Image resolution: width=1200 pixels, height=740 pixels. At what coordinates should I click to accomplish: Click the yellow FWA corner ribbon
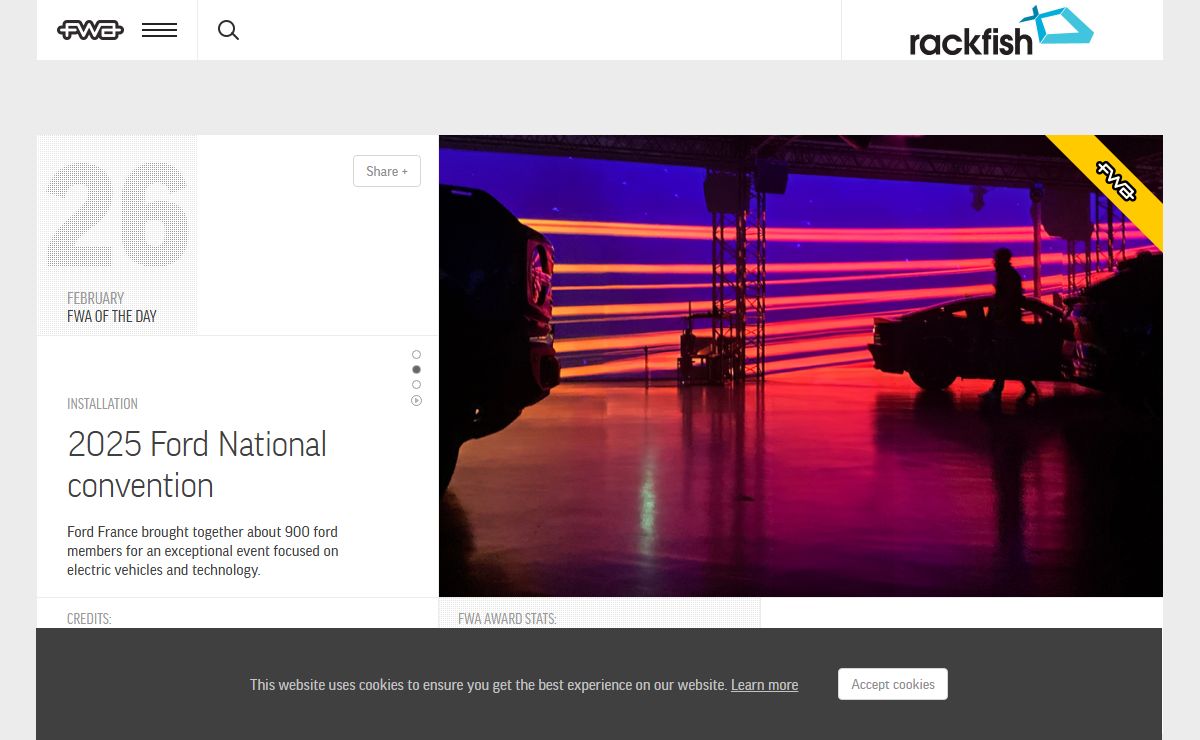[x=1117, y=181]
